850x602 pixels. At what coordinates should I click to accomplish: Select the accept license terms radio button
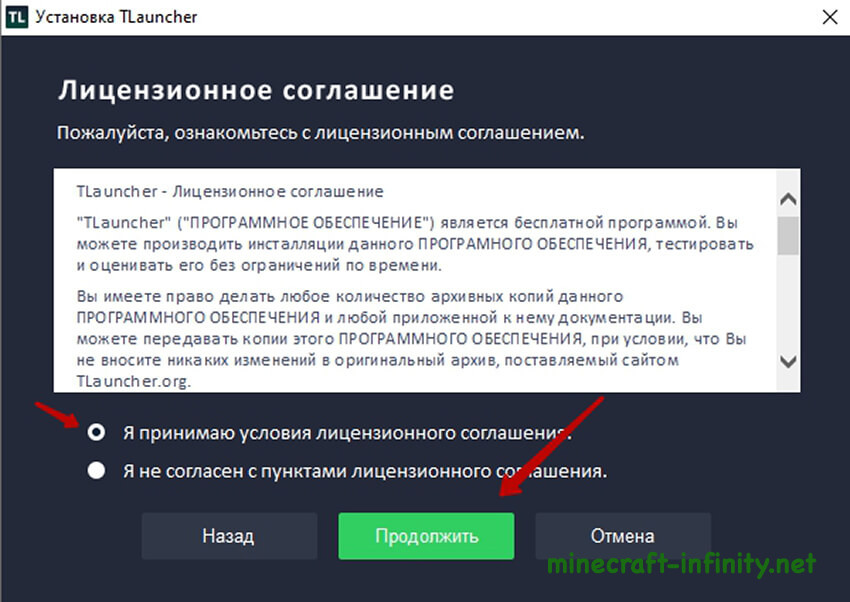click(x=96, y=432)
